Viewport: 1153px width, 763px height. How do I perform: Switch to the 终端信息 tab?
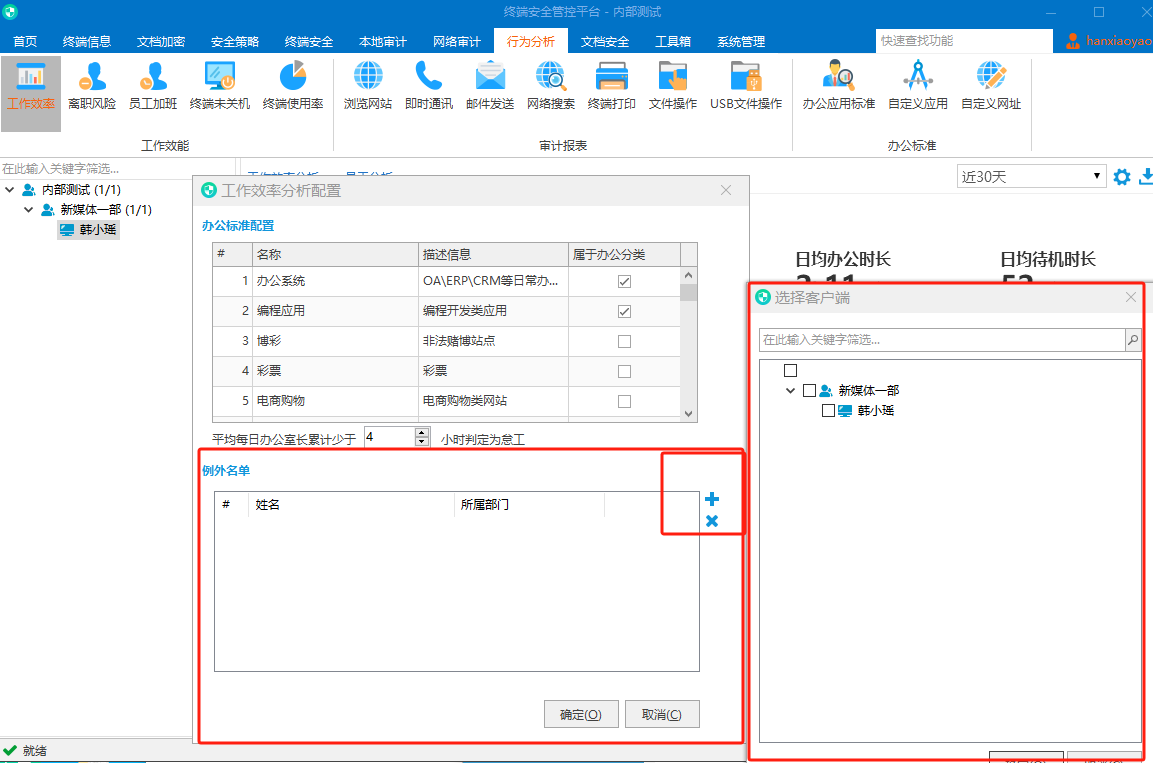point(87,41)
